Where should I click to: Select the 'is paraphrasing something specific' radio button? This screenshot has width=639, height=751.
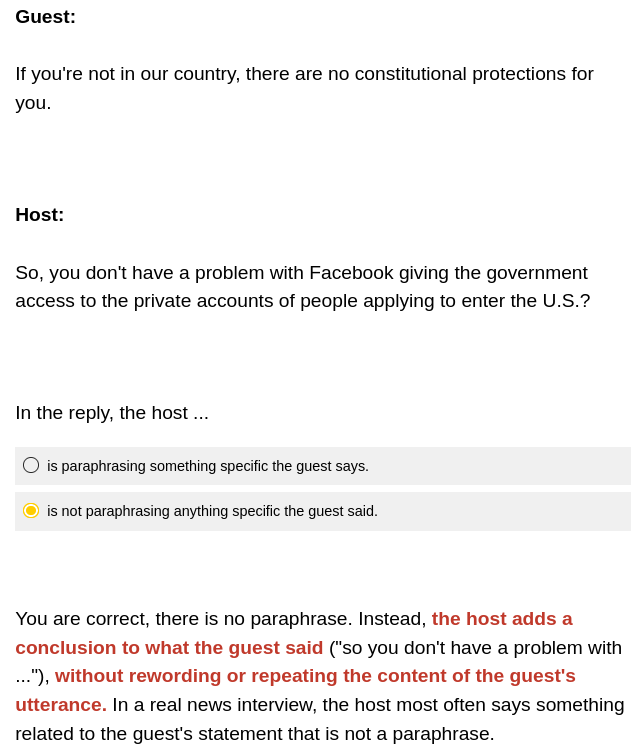31,465
